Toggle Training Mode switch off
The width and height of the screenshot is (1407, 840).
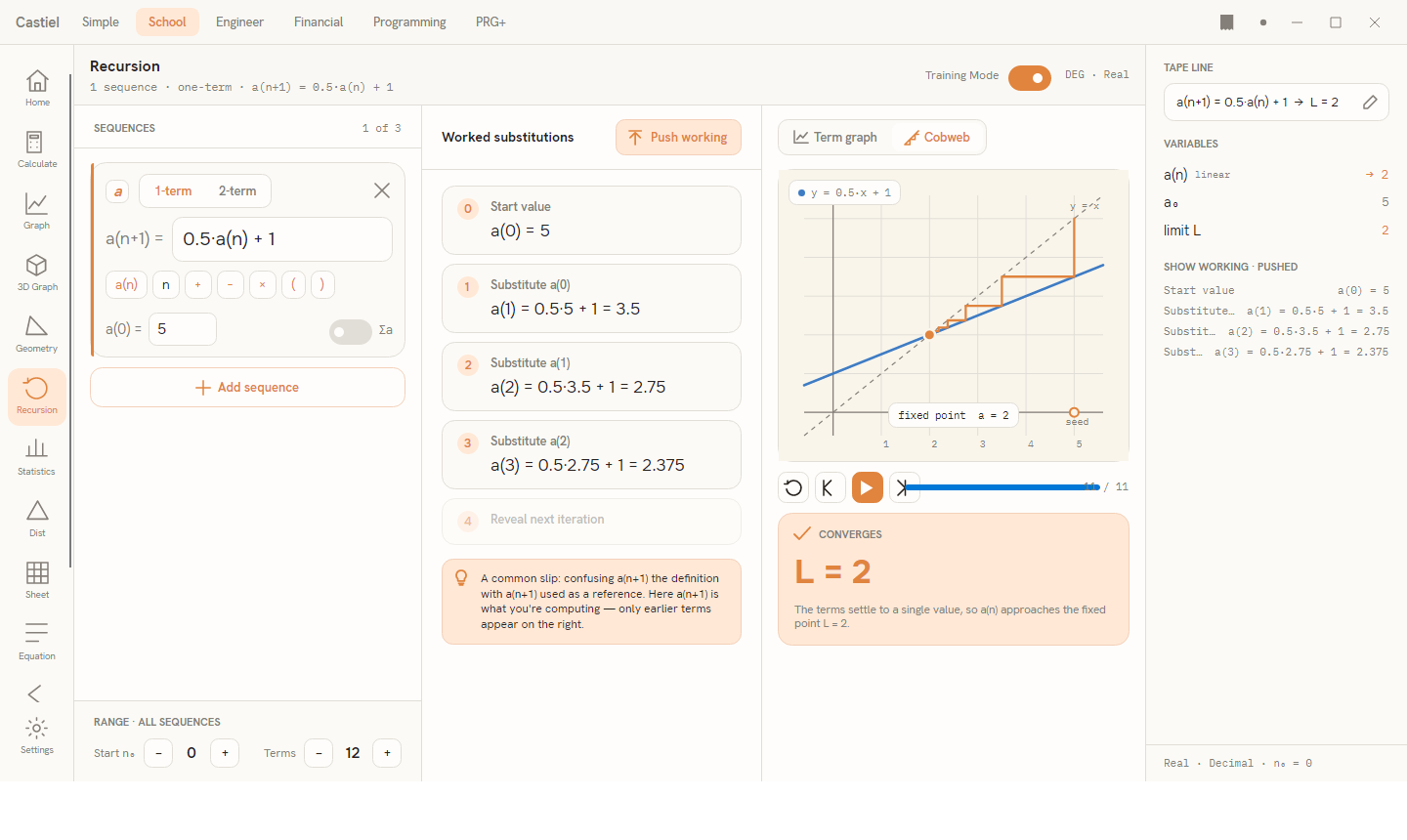click(1030, 78)
